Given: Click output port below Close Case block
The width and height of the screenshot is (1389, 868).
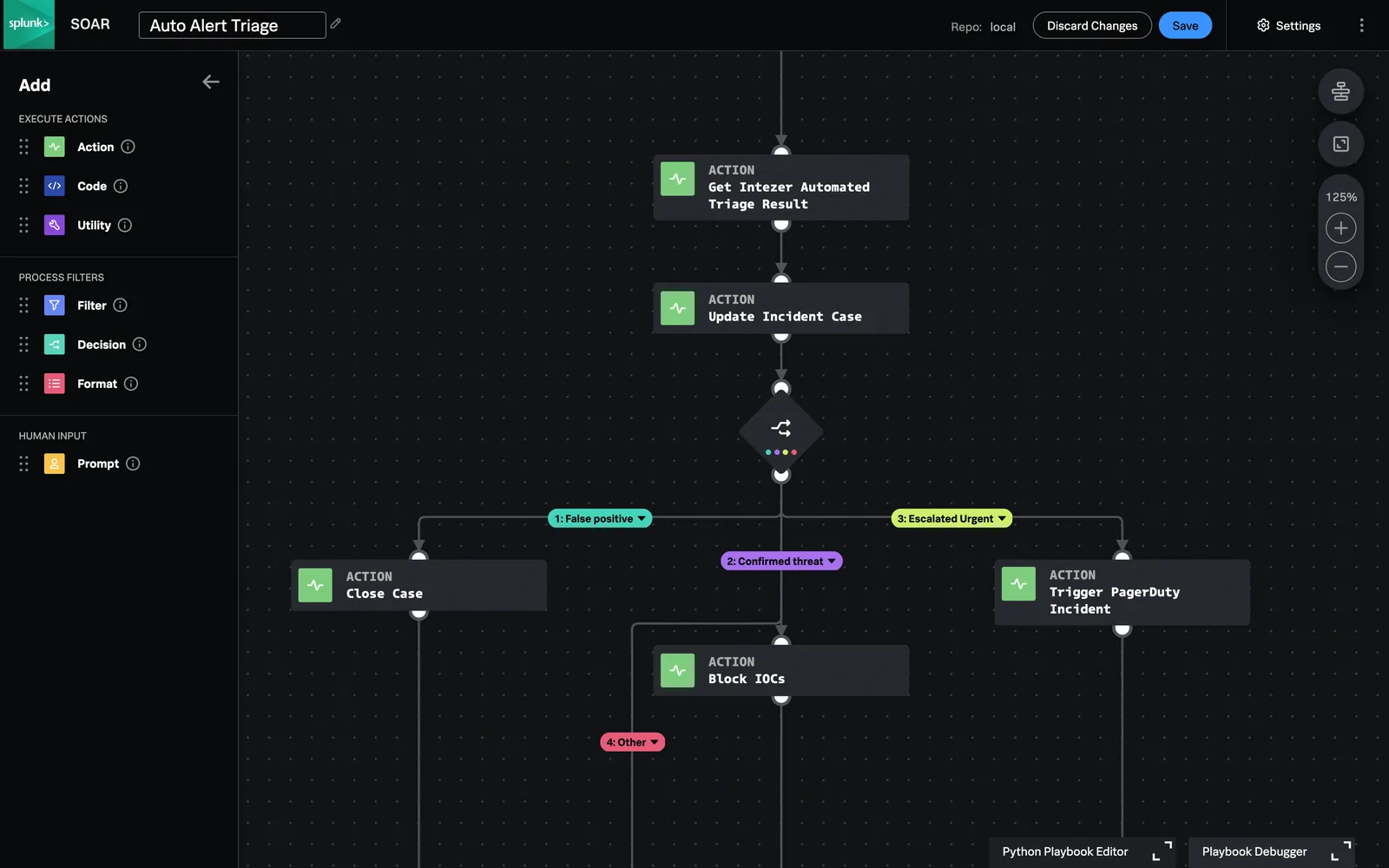Looking at the screenshot, I should pyautogui.click(x=418, y=612).
